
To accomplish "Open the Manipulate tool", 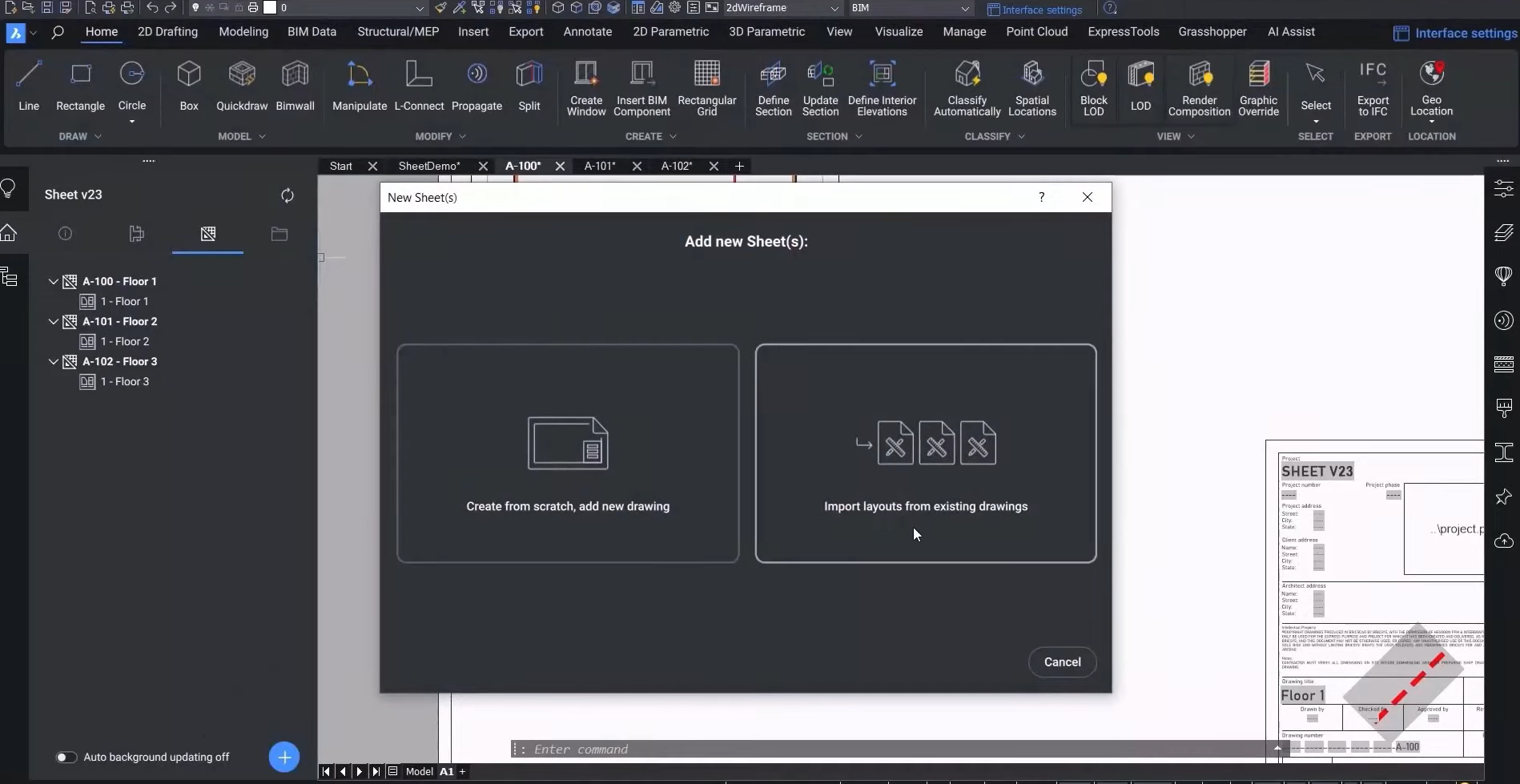I will pos(360,85).
